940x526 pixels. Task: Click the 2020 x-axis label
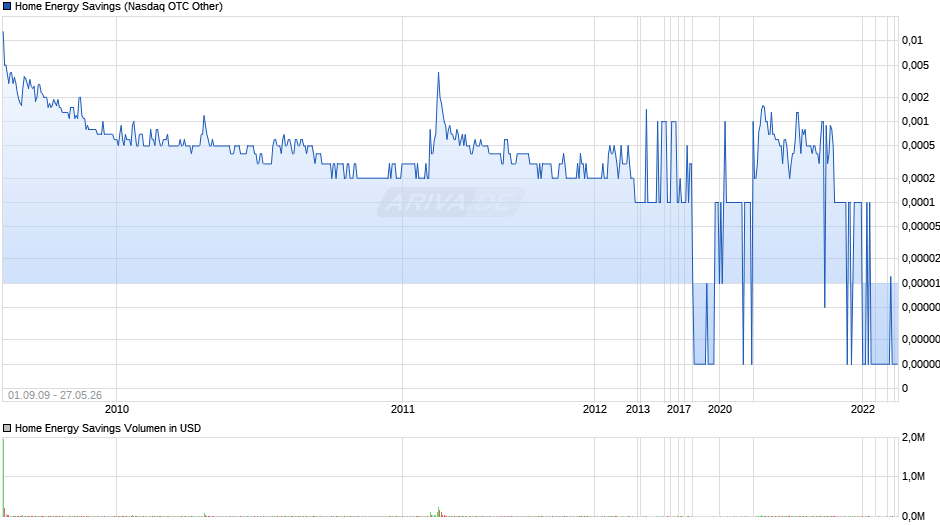click(720, 409)
